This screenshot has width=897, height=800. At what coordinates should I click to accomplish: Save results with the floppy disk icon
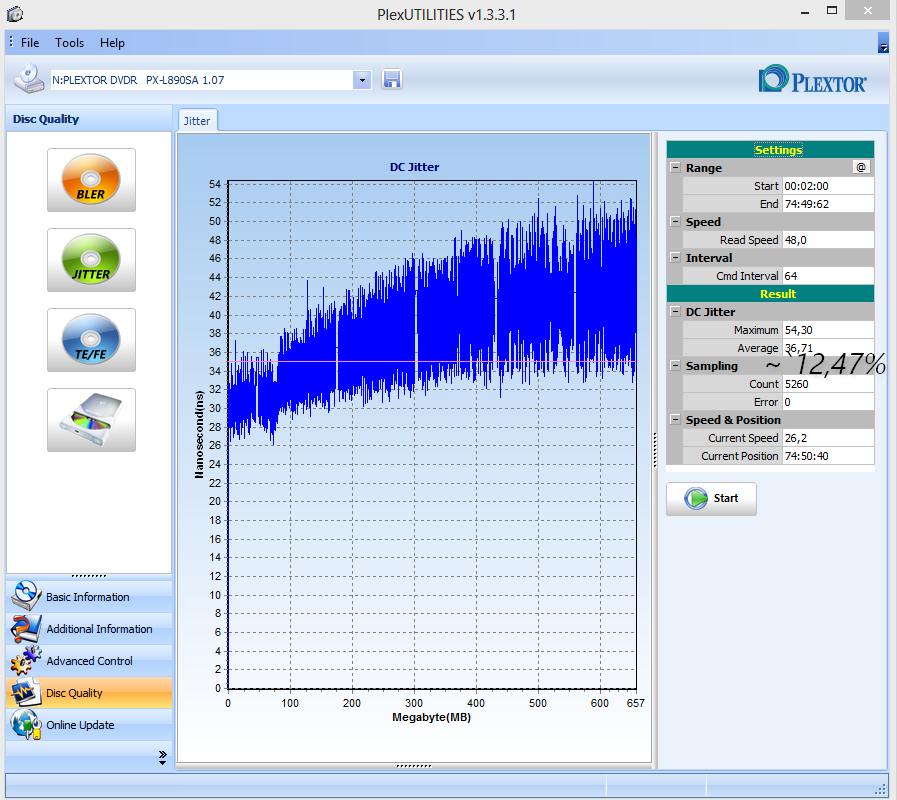pyautogui.click(x=392, y=80)
